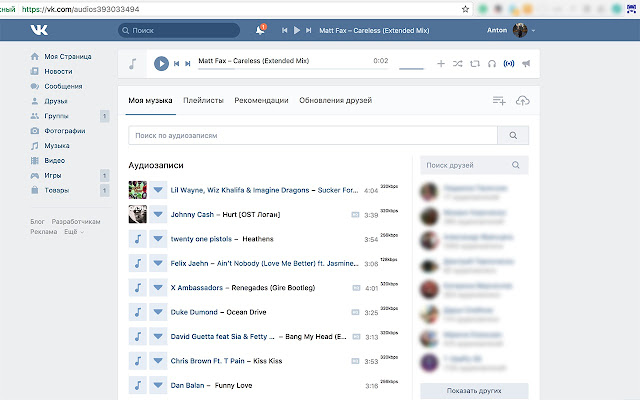Download arrow for Felix Jaehn track
This screenshot has width=640, height=400.
click(158, 263)
